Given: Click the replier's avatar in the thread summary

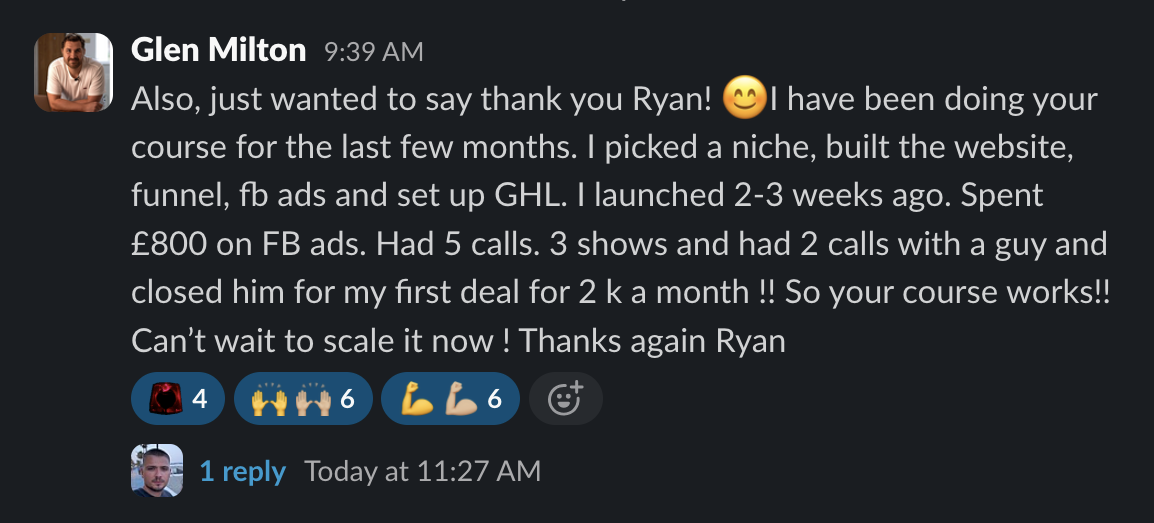Looking at the screenshot, I should coord(157,470).
